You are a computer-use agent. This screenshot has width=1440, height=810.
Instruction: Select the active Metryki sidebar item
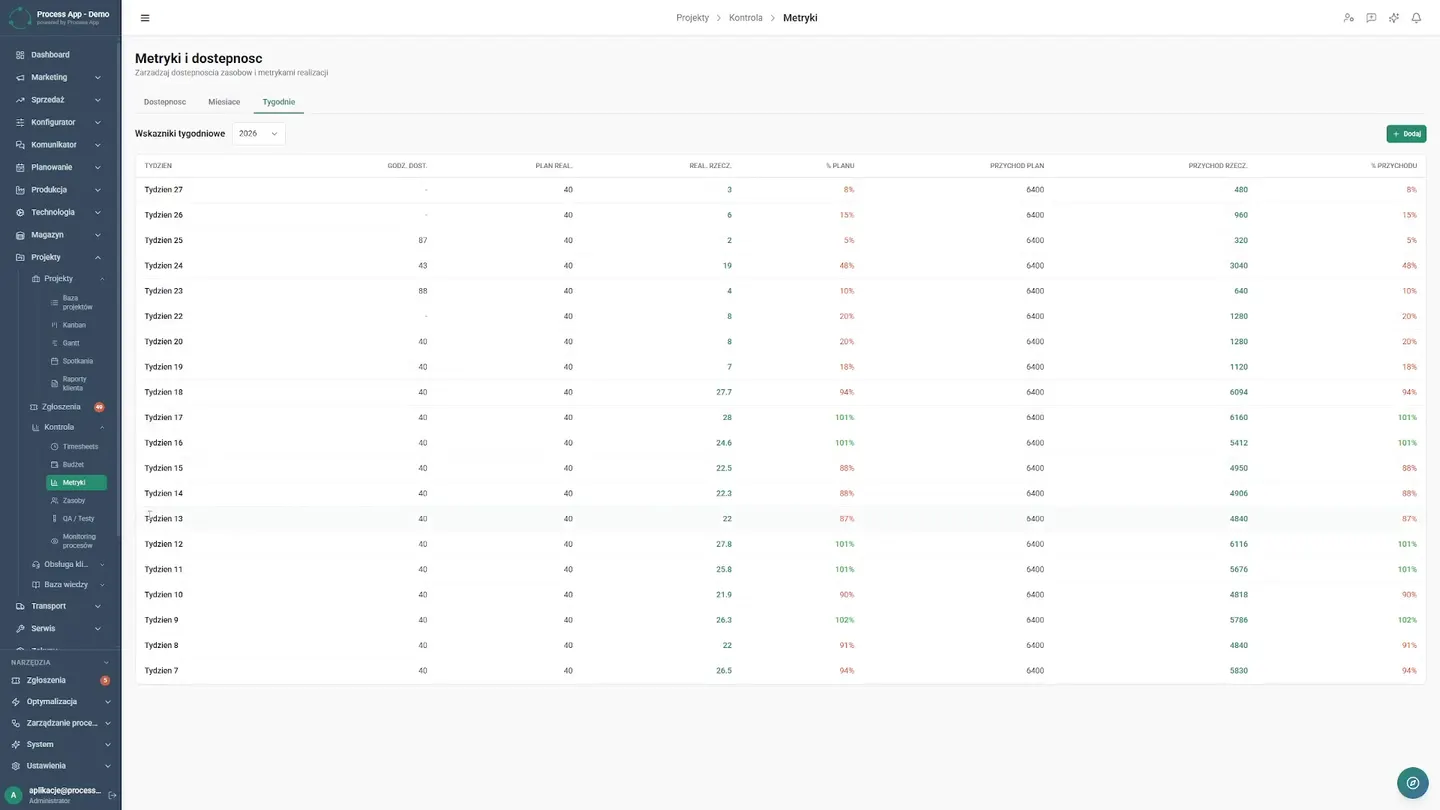coord(77,483)
